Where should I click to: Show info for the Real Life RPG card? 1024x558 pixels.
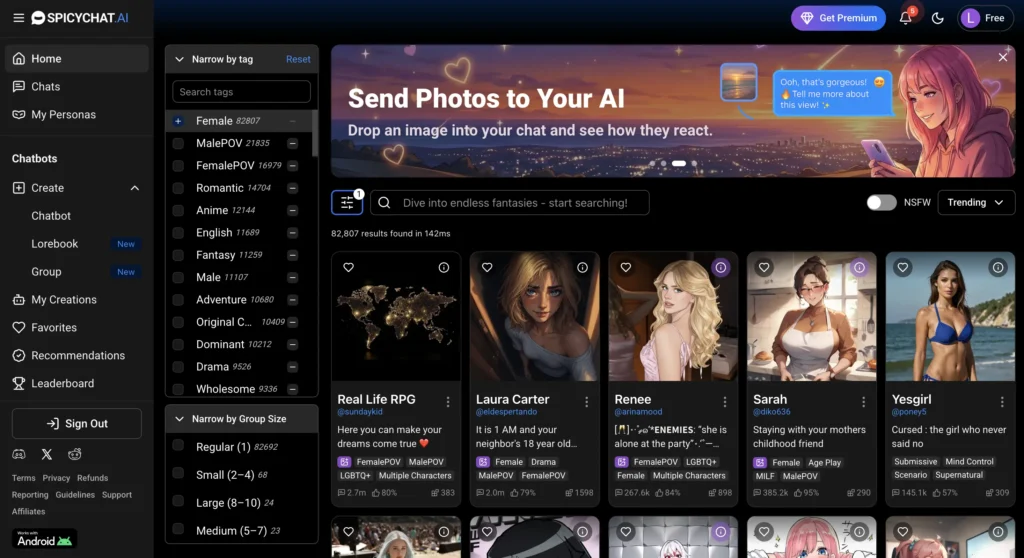(x=444, y=268)
